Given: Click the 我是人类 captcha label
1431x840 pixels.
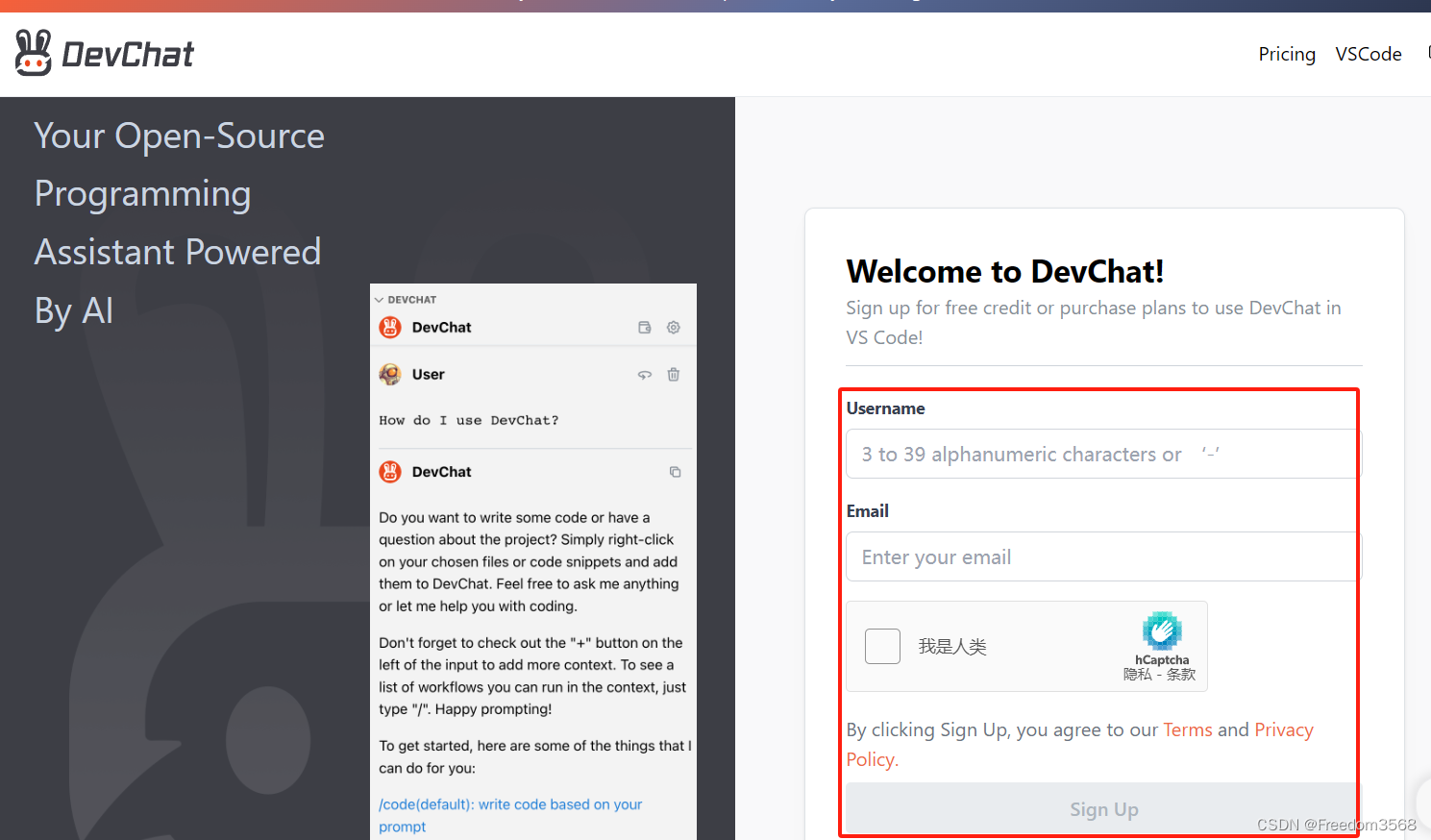Looking at the screenshot, I should click(952, 647).
